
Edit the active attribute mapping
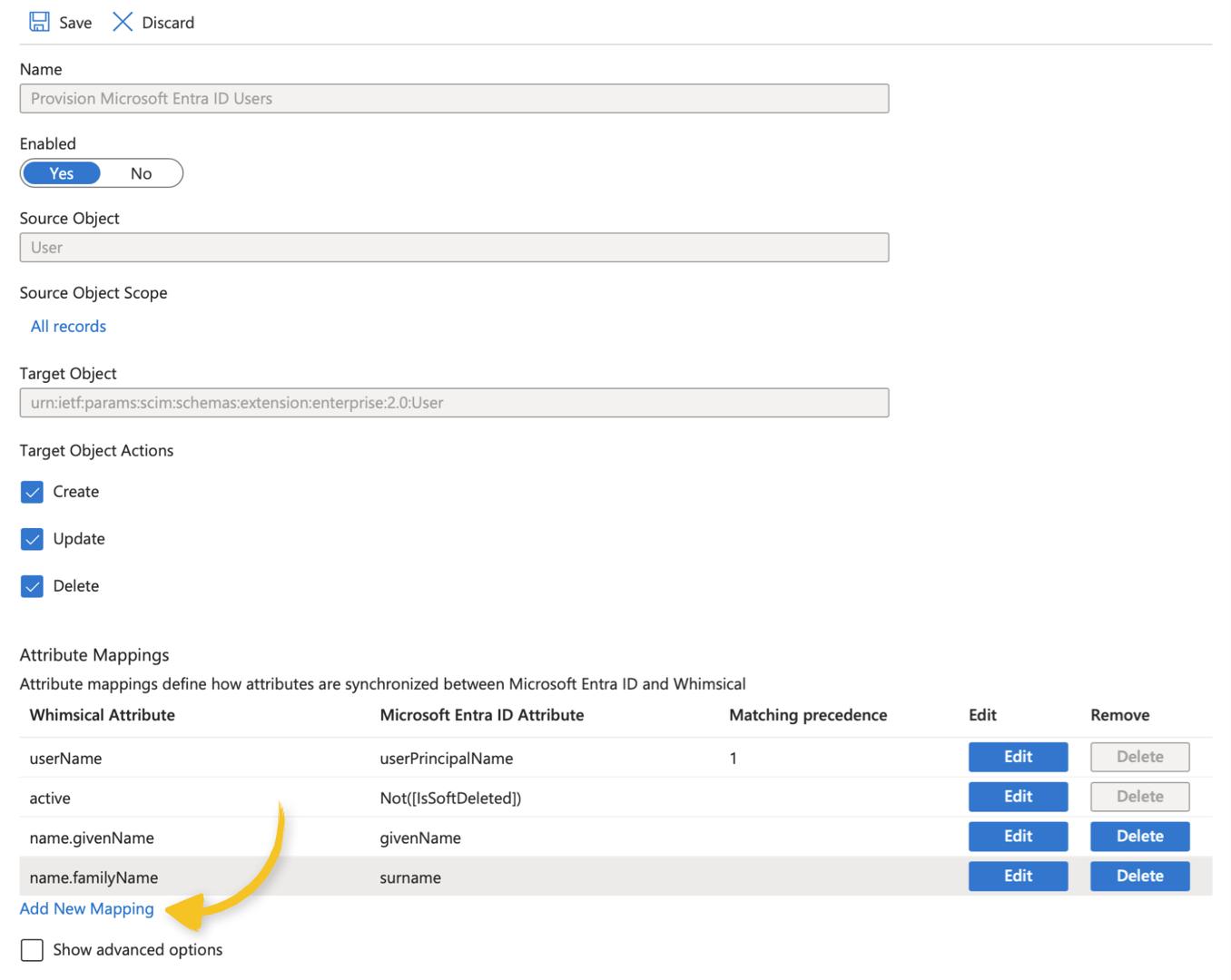click(x=1018, y=797)
